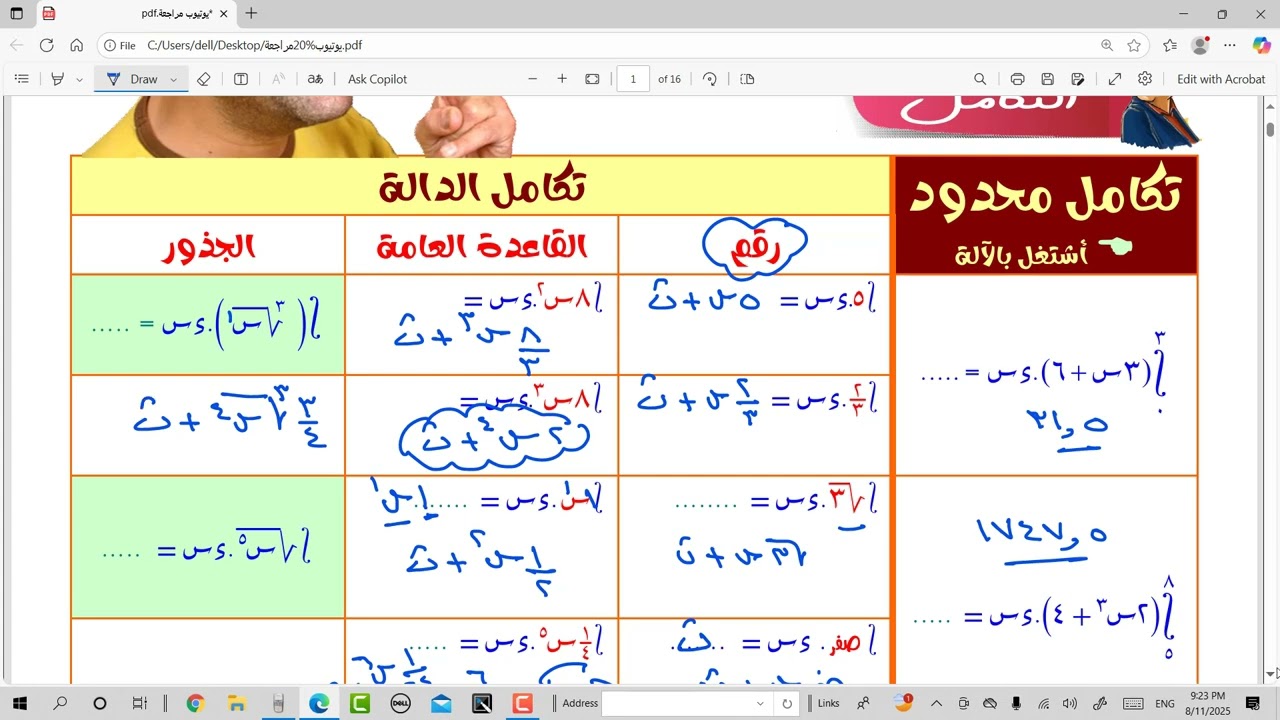
Task: Open the Links toolbar on taskbar
Action: tap(829, 703)
